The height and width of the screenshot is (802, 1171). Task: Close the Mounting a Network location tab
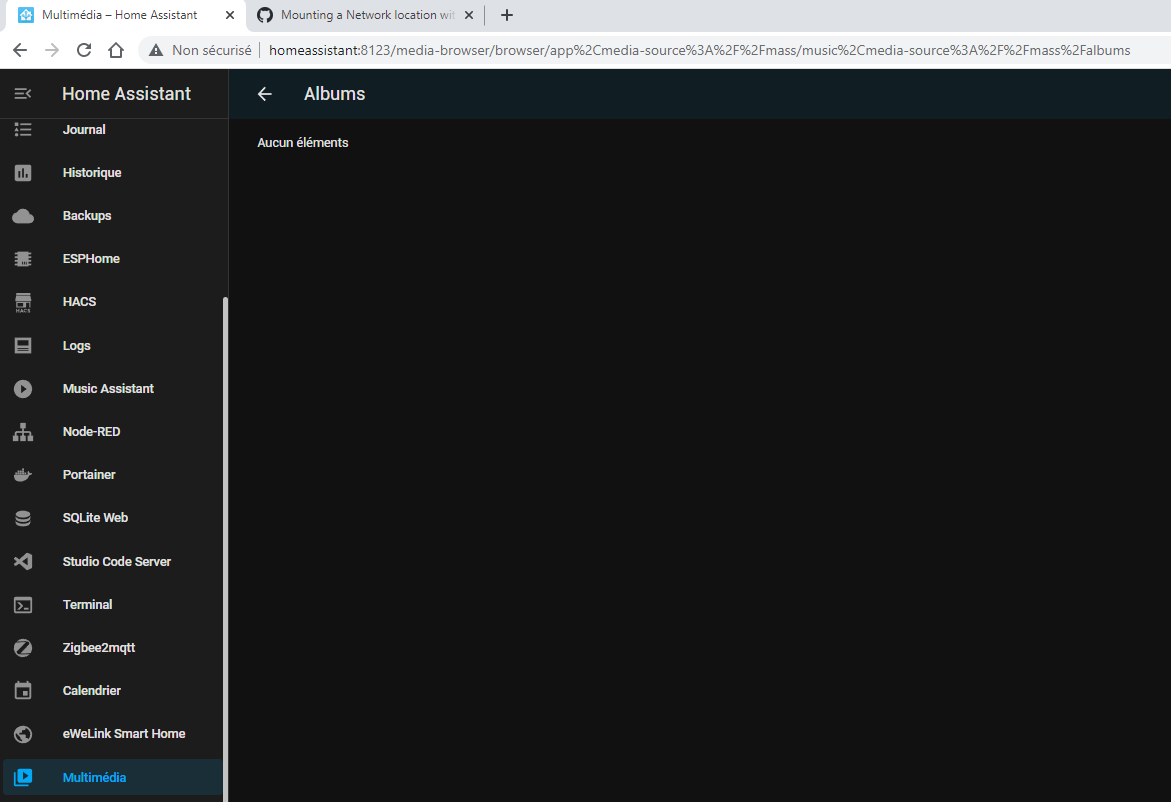point(469,15)
